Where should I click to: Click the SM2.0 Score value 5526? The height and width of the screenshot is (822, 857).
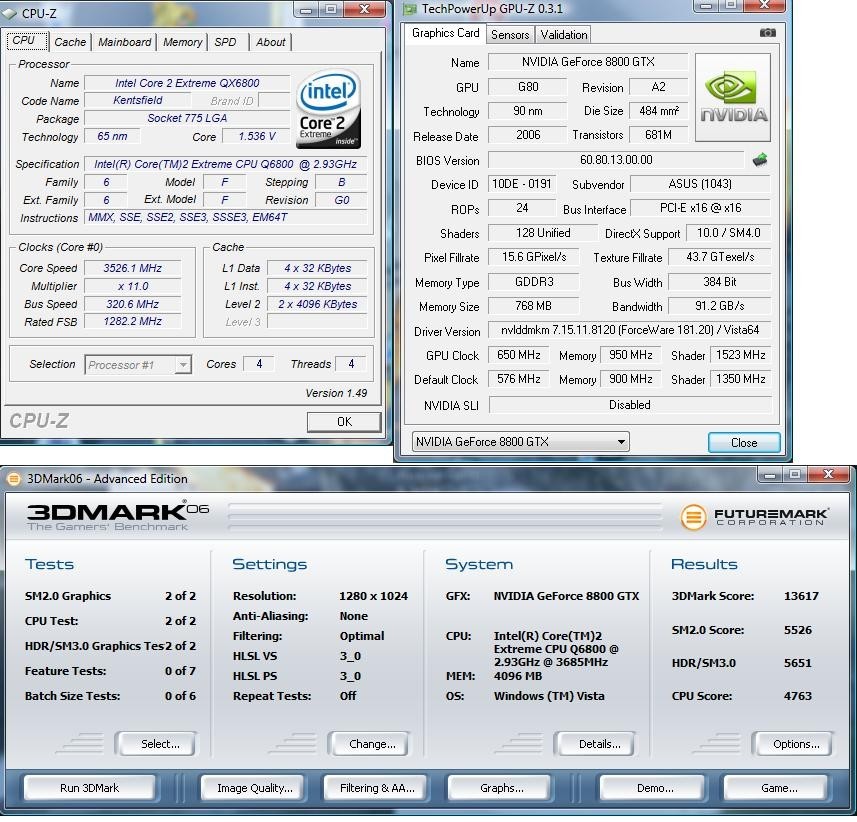(797, 630)
